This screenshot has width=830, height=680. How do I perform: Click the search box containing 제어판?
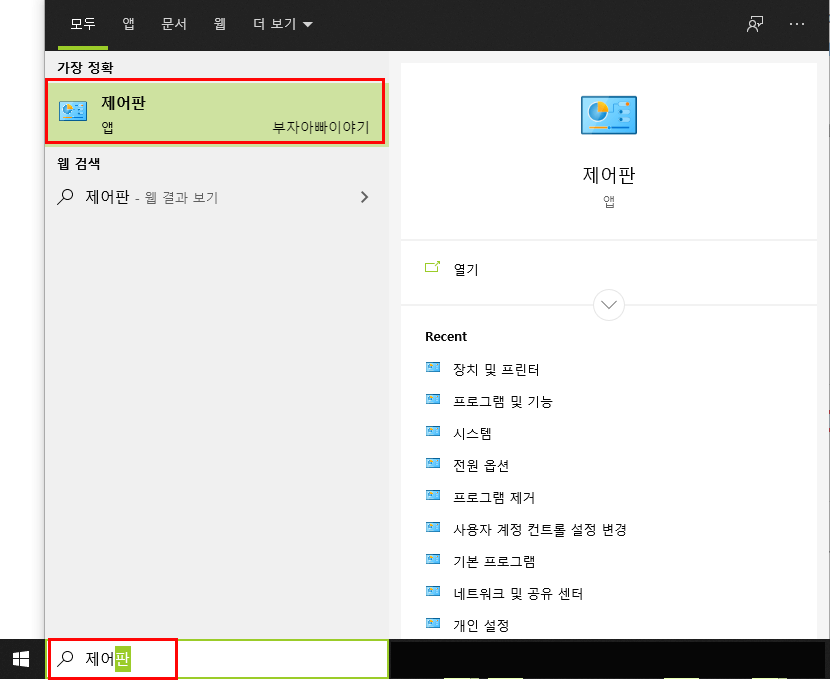219,659
